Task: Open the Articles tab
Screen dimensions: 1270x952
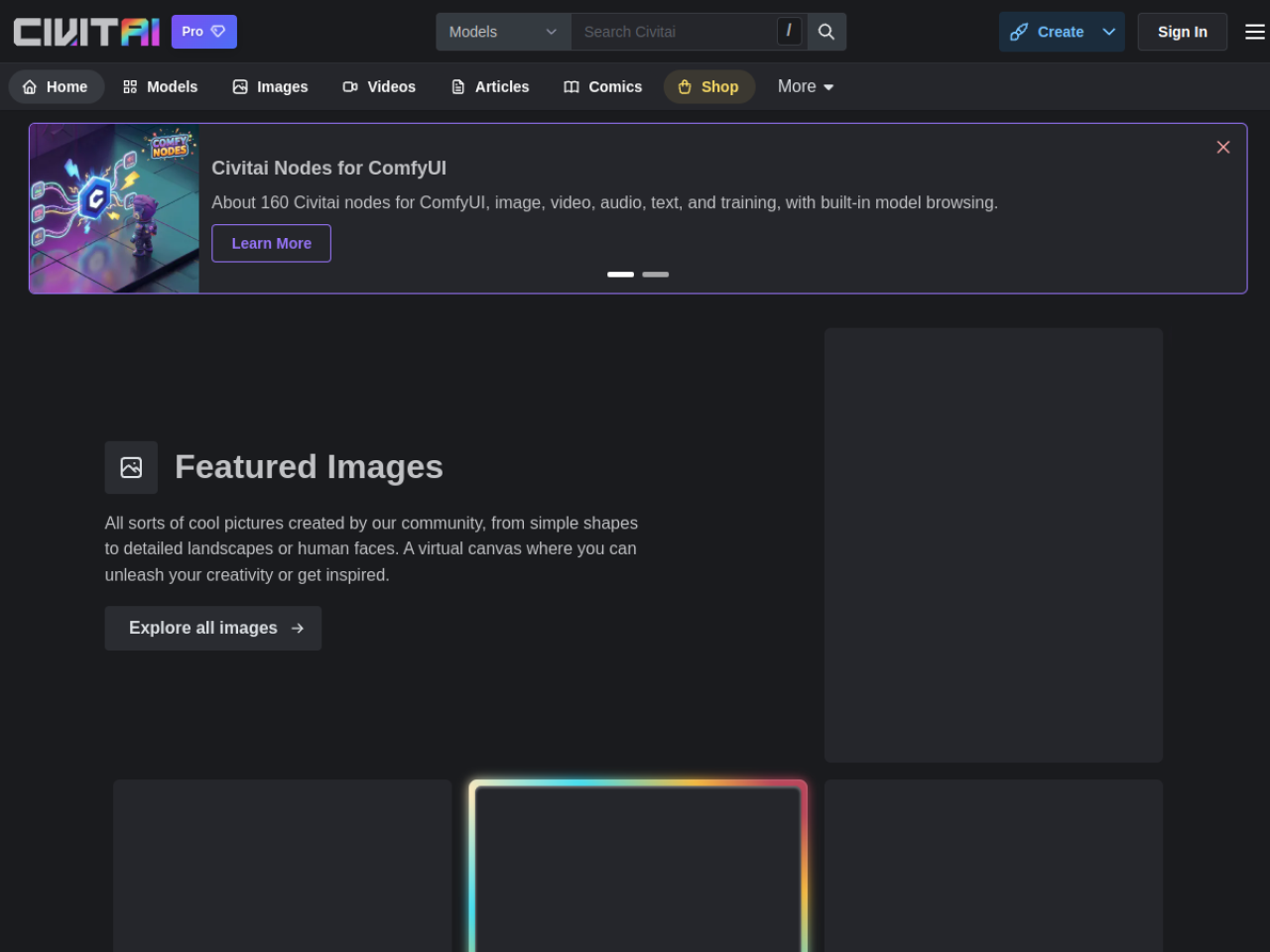Action: 490,87
